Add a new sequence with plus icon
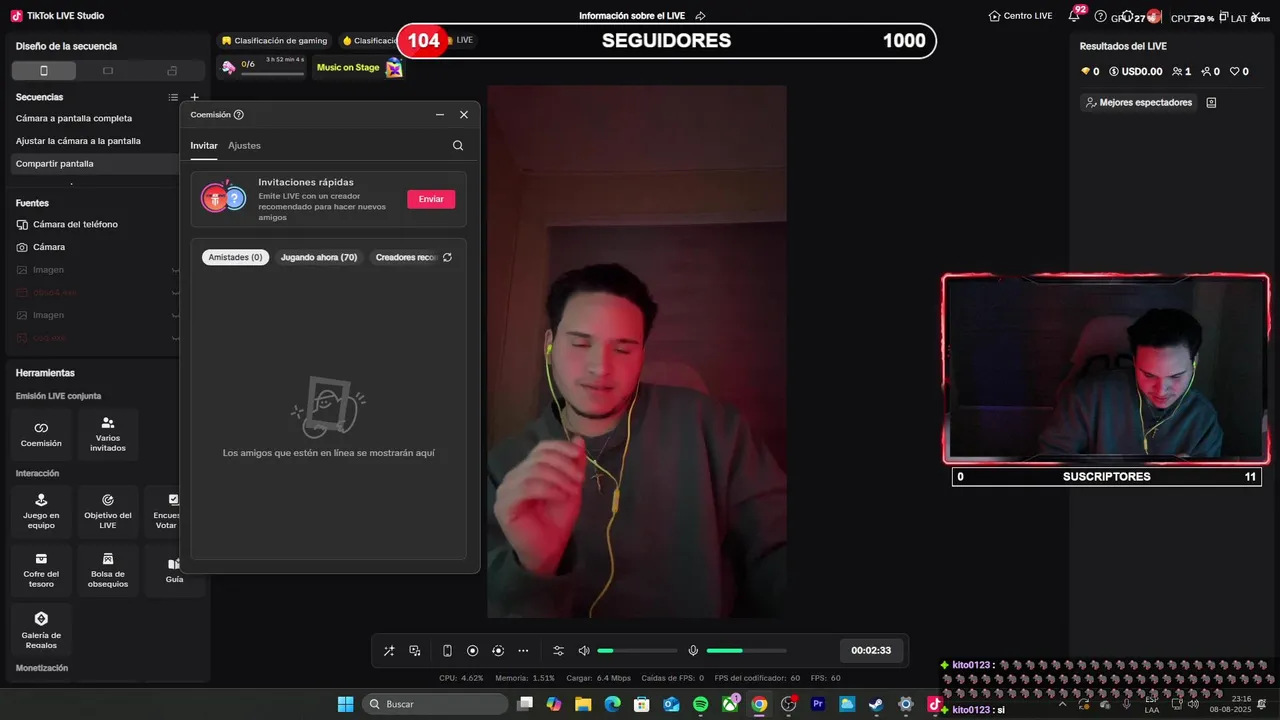 (195, 97)
